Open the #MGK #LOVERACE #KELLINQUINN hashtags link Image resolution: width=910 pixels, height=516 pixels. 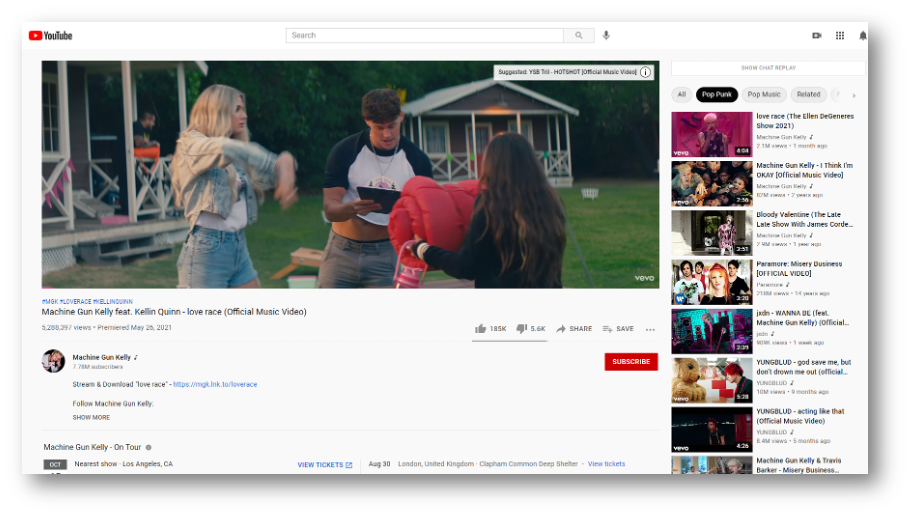[x=87, y=302]
